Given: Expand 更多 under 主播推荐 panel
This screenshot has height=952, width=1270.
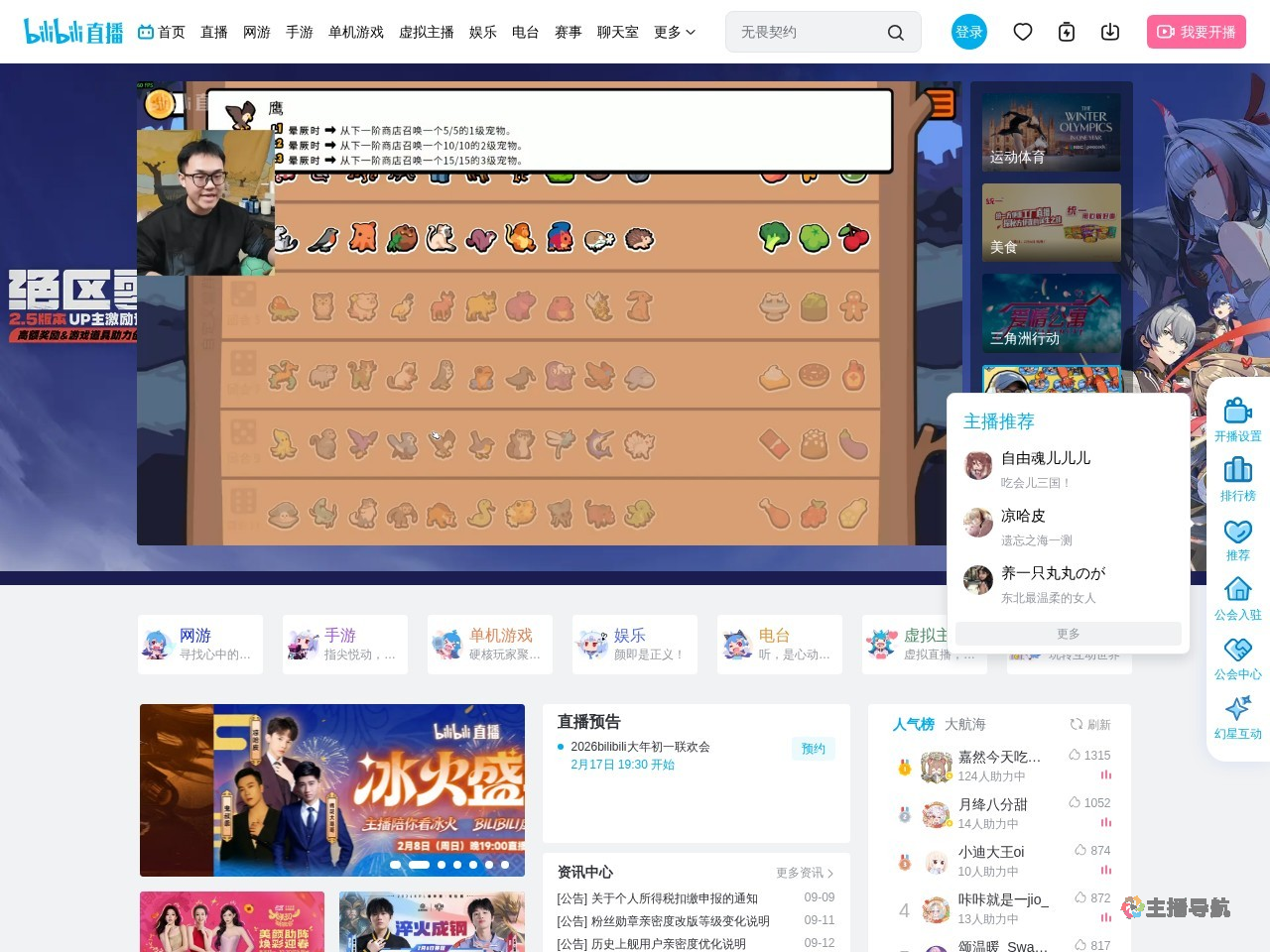Looking at the screenshot, I should (x=1067, y=633).
